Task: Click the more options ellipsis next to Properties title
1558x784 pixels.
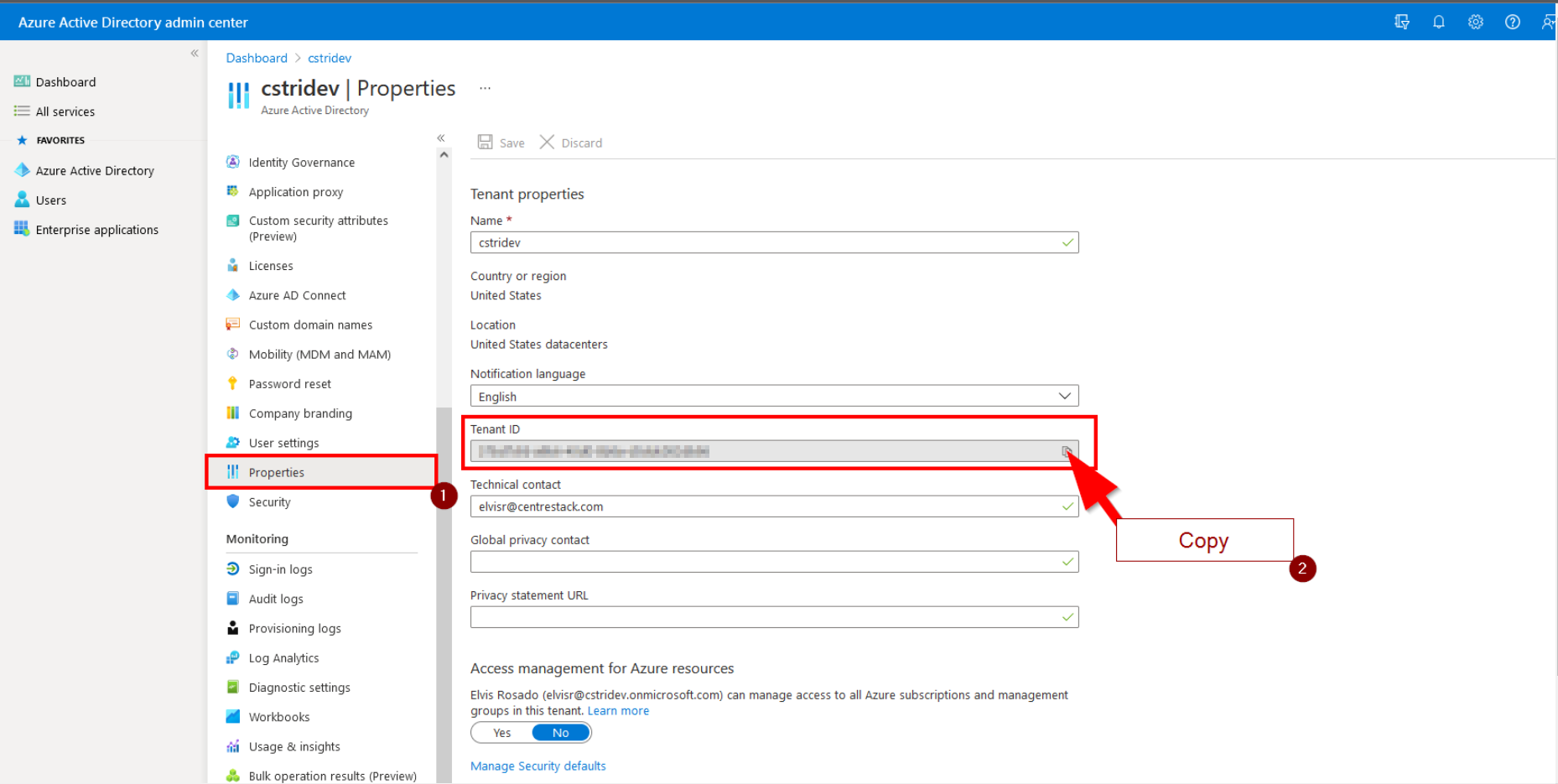Action: (485, 88)
